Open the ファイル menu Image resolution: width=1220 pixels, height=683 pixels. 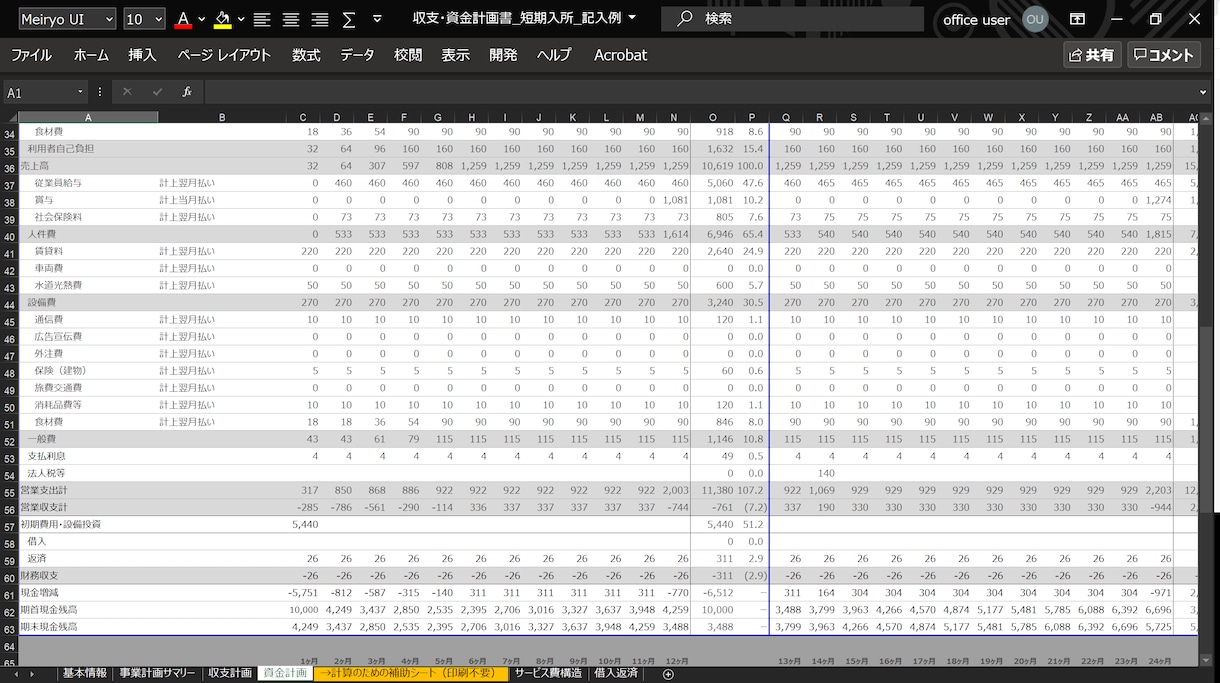click(x=31, y=55)
